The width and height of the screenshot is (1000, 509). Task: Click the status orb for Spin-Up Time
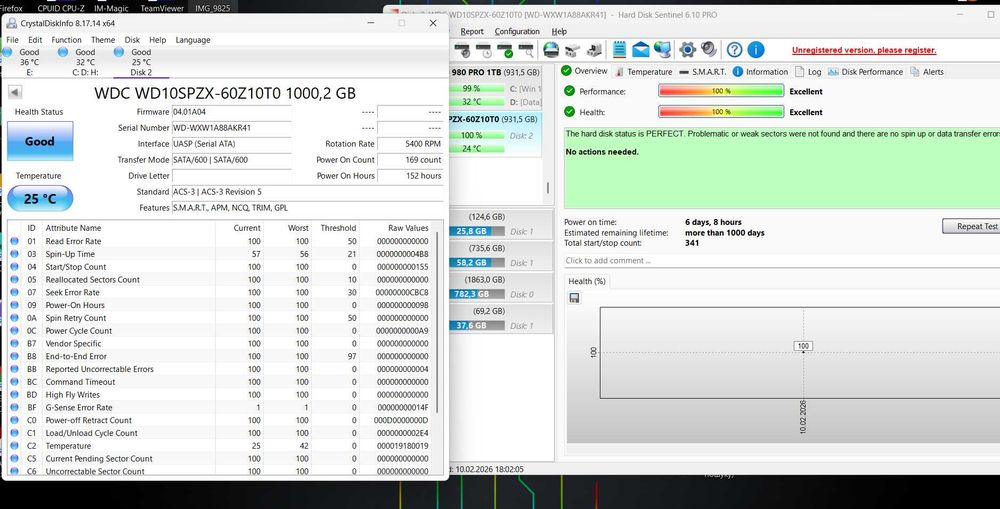click(15, 254)
